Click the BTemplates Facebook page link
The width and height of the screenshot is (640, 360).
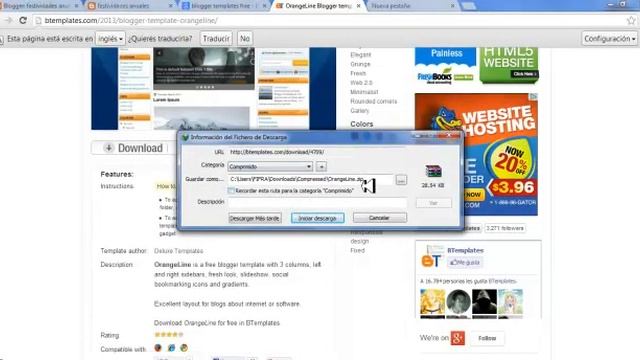[465, 251]
